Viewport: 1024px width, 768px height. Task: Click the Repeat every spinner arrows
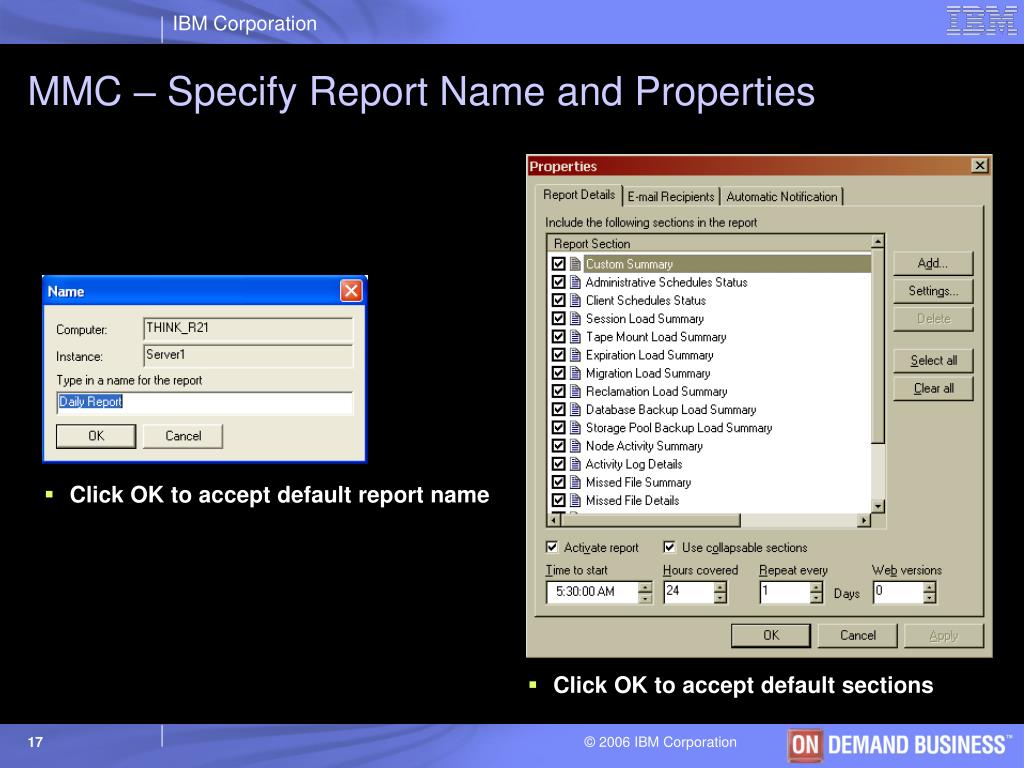coord(816,592)
